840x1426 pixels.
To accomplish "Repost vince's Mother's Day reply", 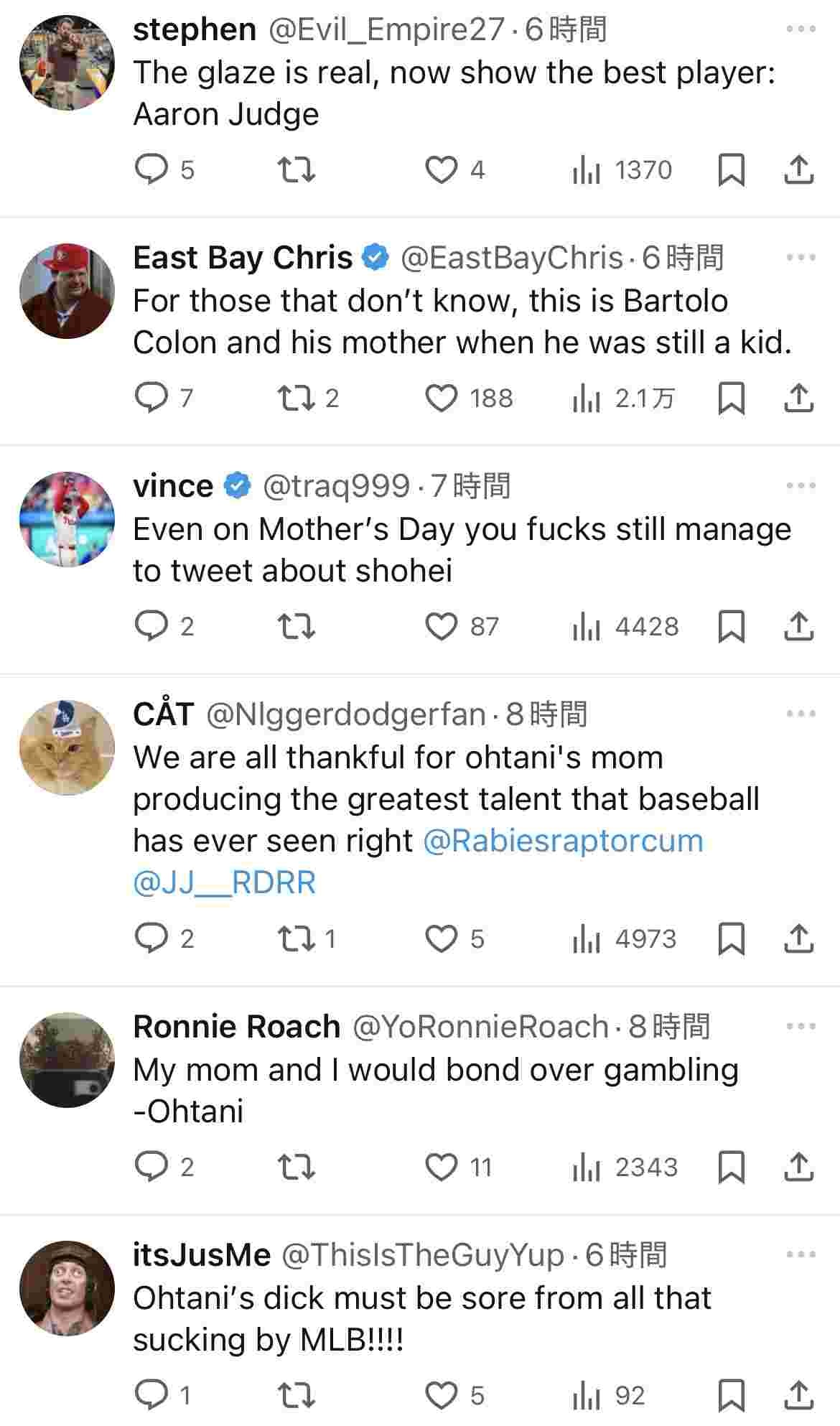I will pos(296,627).
